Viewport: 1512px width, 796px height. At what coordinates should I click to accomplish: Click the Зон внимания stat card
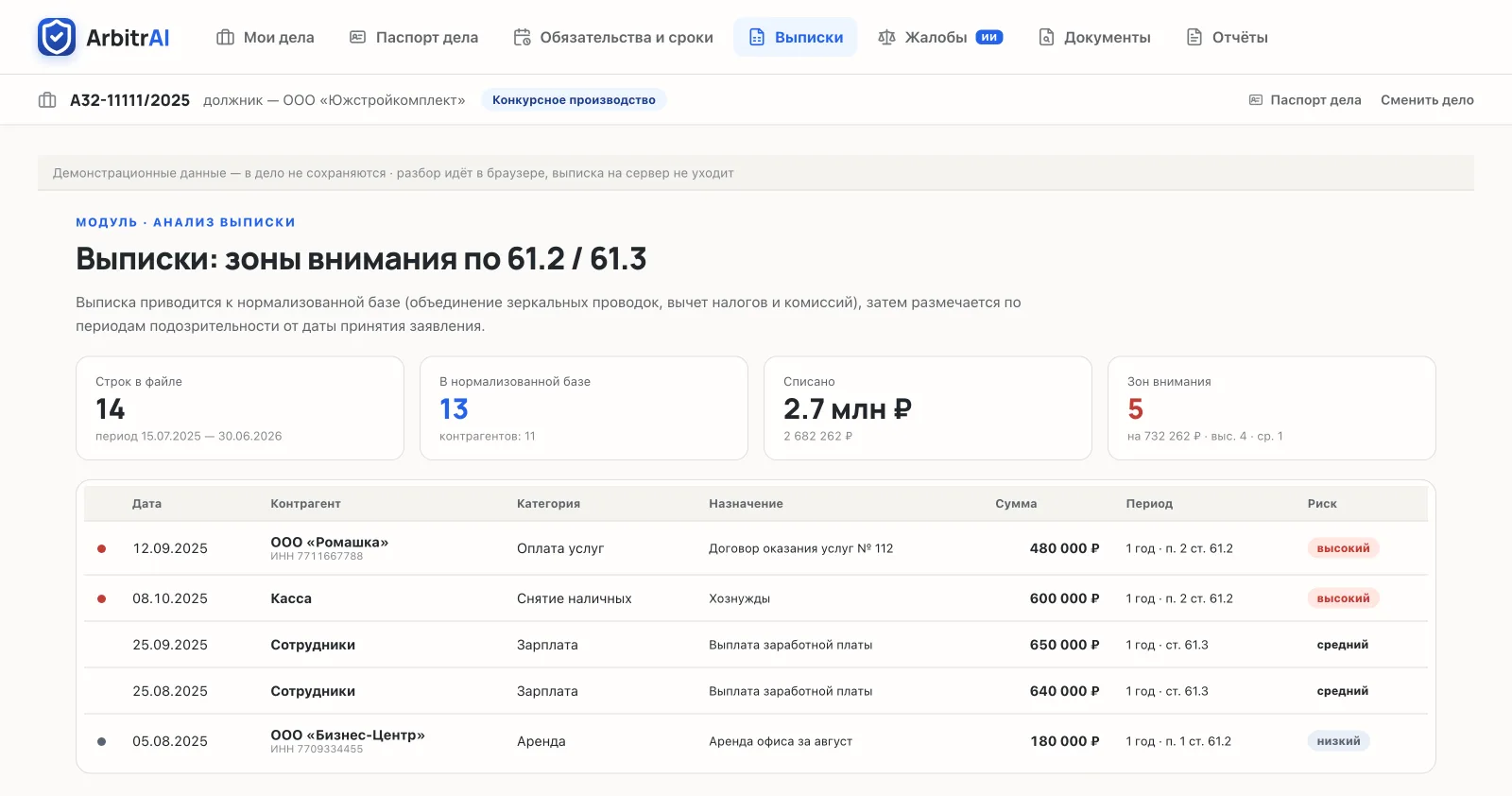(x=1272, y=408)
